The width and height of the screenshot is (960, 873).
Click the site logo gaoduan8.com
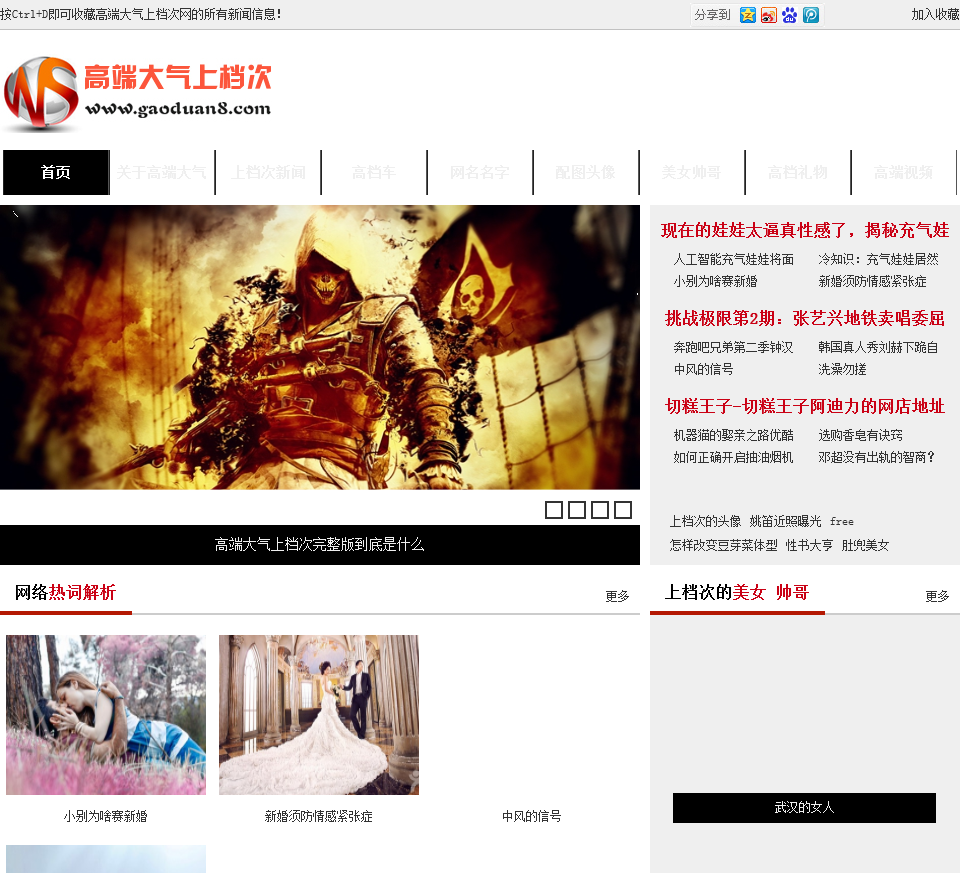pos(138,94)
